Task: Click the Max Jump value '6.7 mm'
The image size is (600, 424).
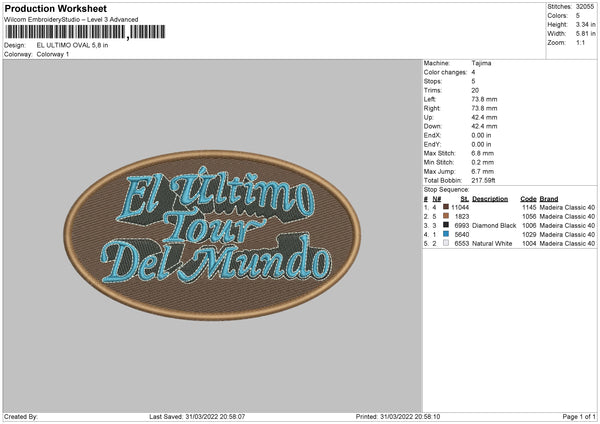Action: (483, 171)
